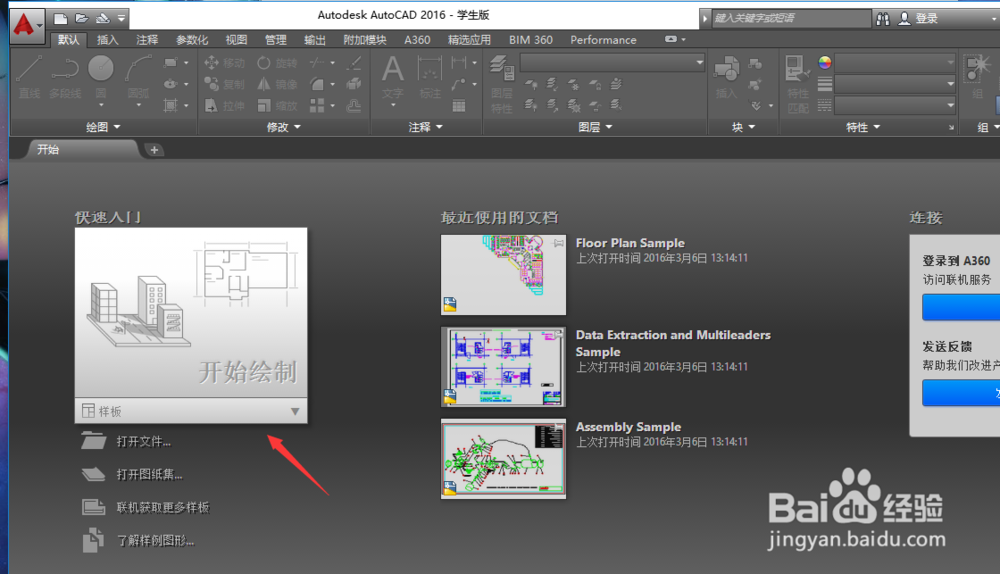Image resolution: width=1000 pixels, height=574 pixels.
Task: Click the 拉伸 (Stretch) tool
Action: click(x=224, y=105)
